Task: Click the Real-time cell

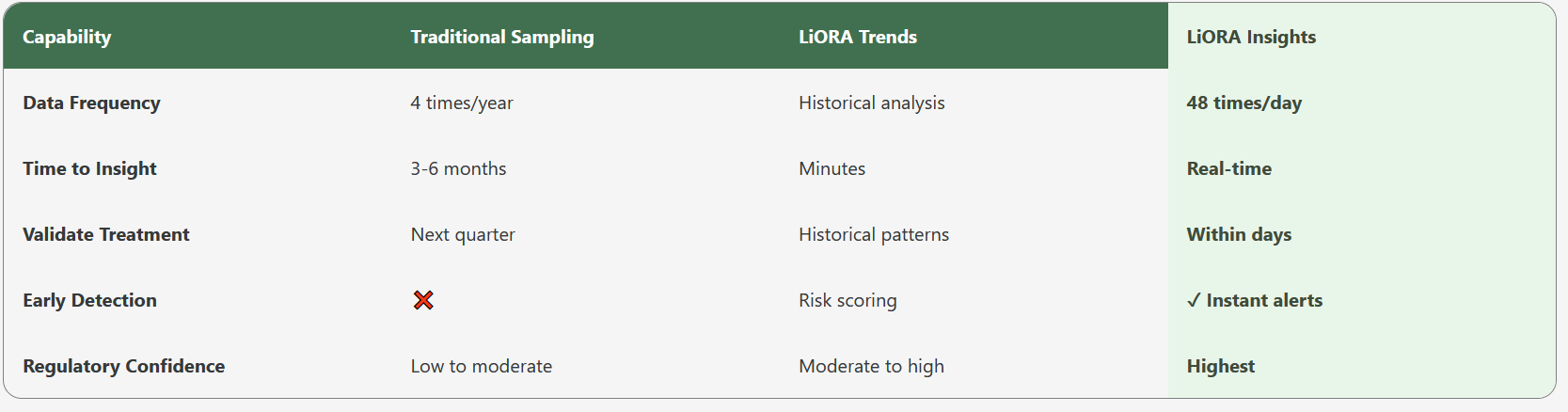Action: click(x=1228, y=168)
